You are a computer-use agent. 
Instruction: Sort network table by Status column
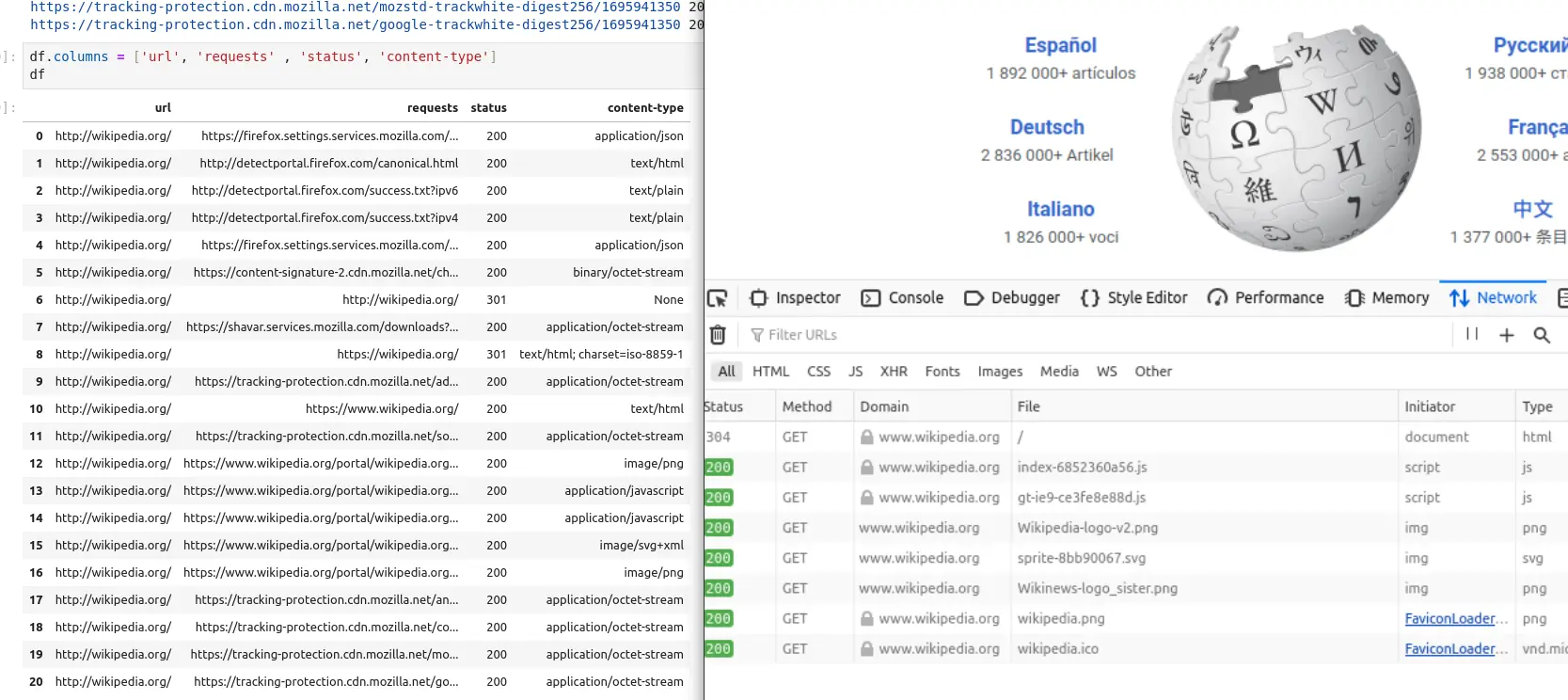(738, 406)
